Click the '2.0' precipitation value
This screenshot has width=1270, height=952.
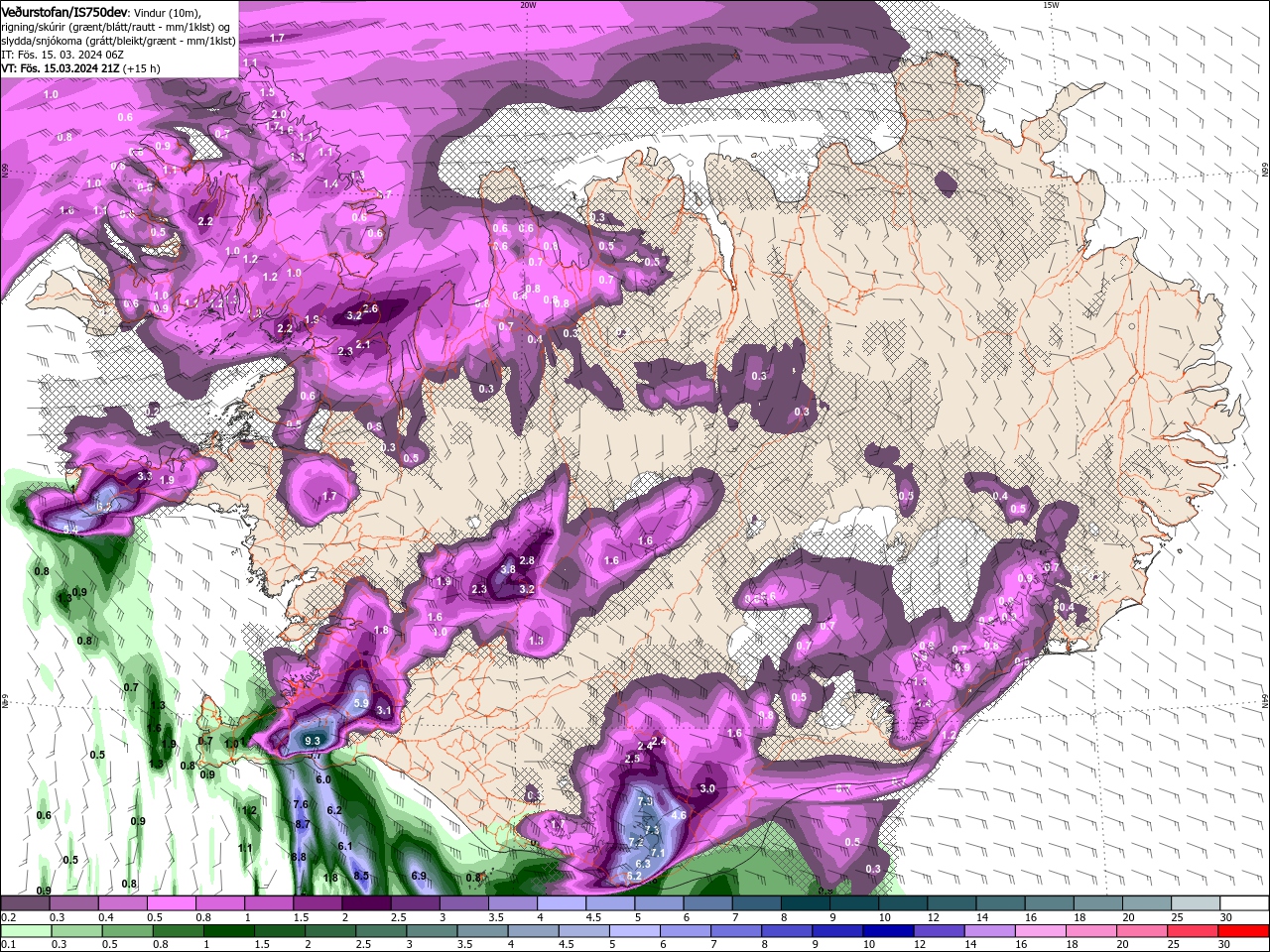(279, 114)
